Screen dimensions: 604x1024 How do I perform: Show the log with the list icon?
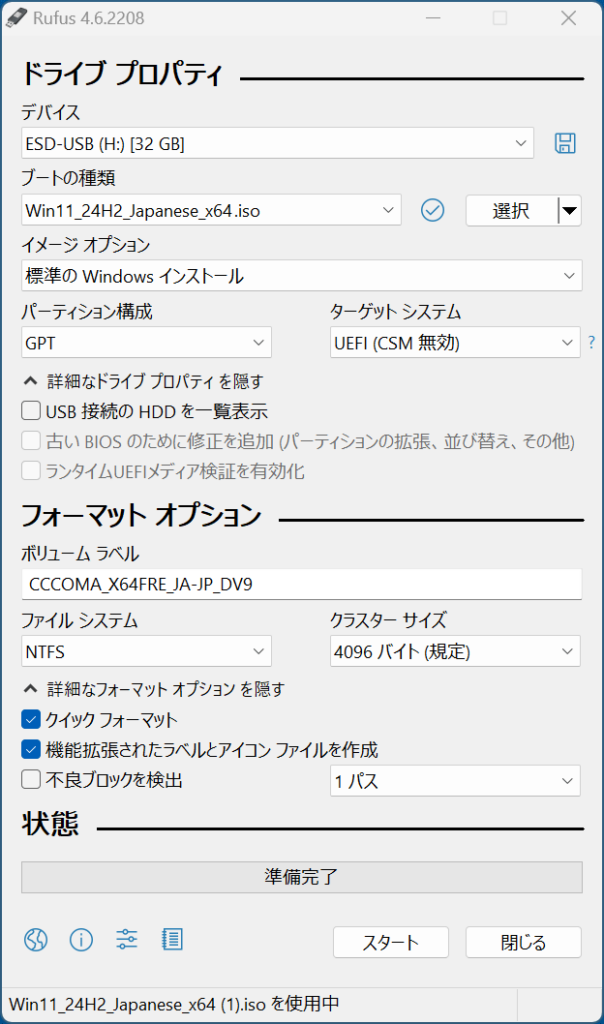pos(172,940)
